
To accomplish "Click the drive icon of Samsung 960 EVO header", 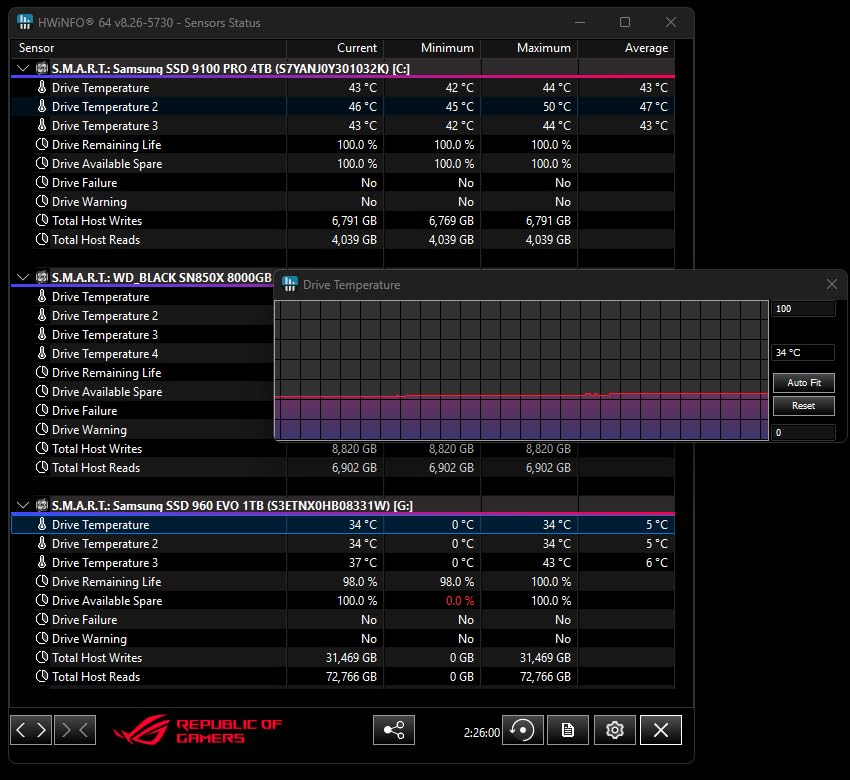I will coord(42,505).
